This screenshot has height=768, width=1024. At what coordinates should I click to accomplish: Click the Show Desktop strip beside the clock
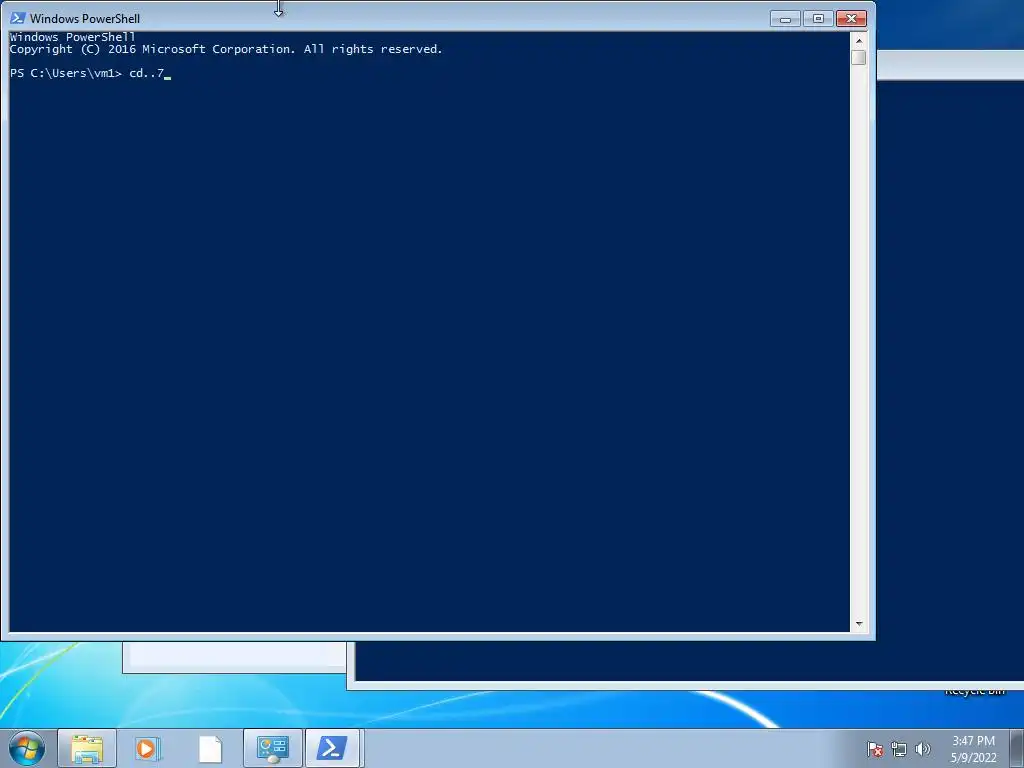[1017, 748]
